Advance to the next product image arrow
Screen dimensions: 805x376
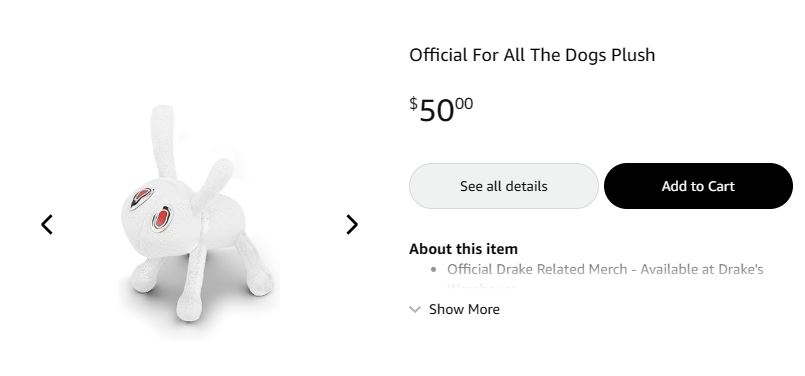tap(352, 224)
